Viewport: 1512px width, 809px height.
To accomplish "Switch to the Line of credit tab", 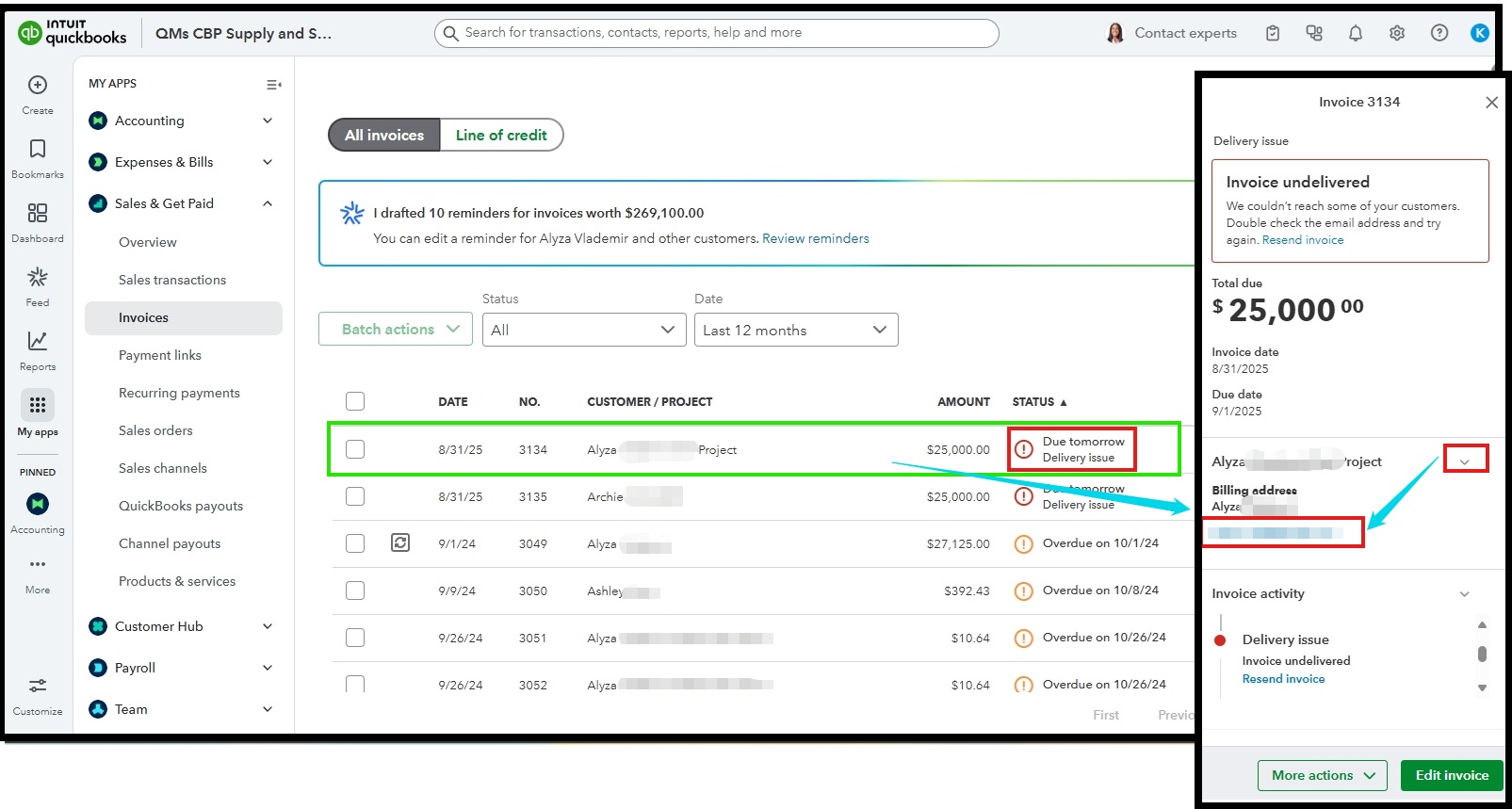I will pyautogui.click(x=501, y=135).
